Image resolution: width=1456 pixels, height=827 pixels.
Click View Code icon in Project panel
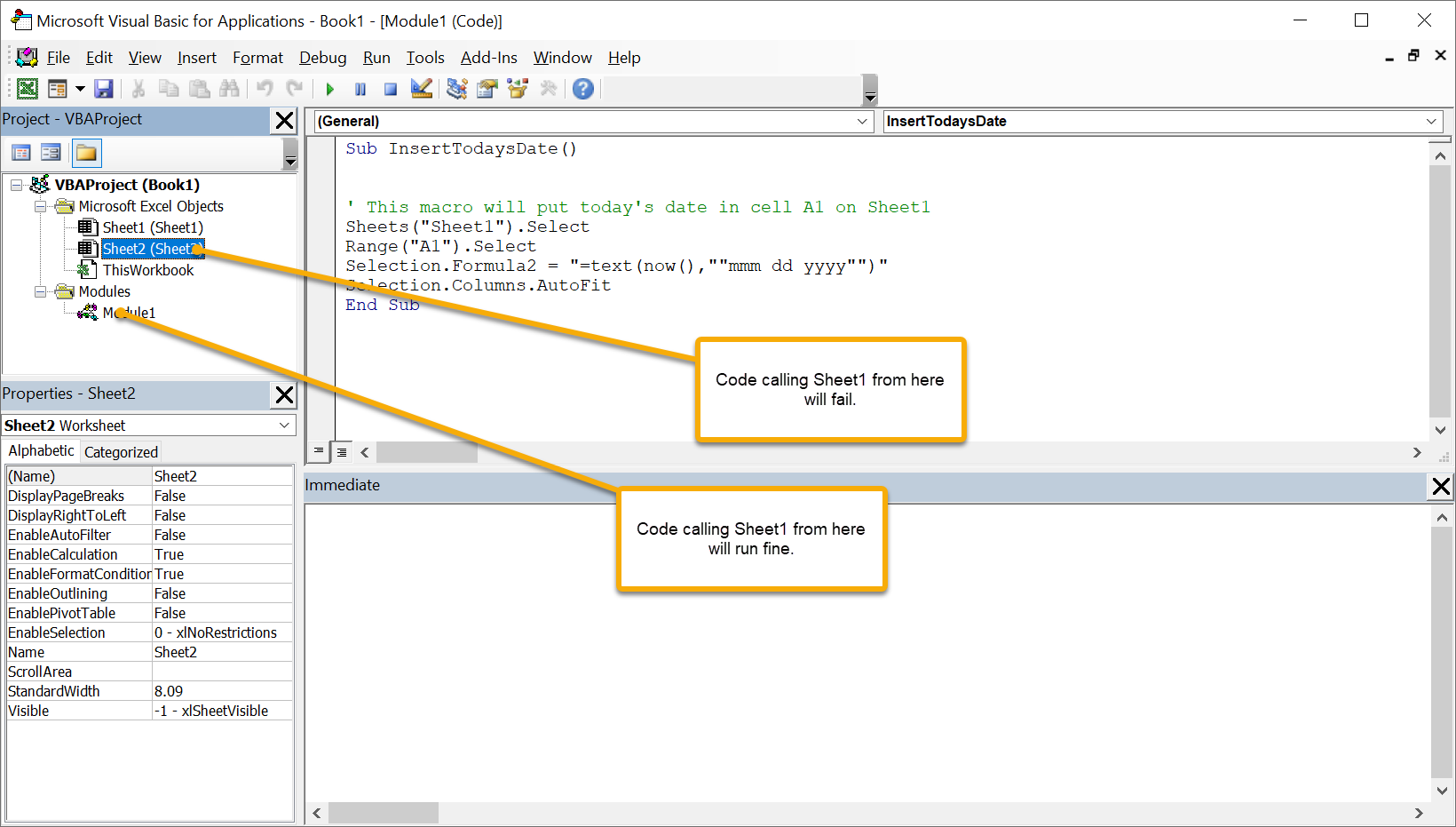point(21,153)
